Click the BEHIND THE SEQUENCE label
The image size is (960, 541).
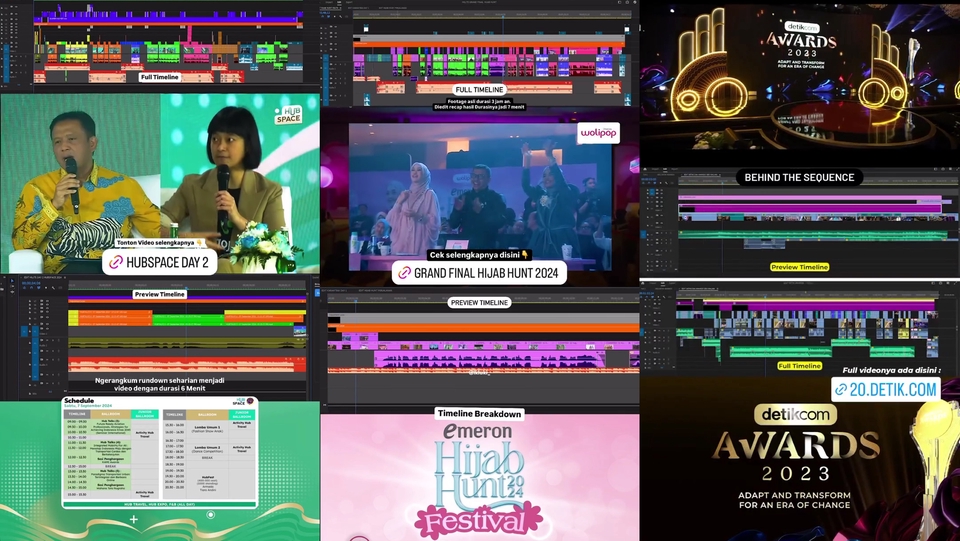tap(799, 177)
